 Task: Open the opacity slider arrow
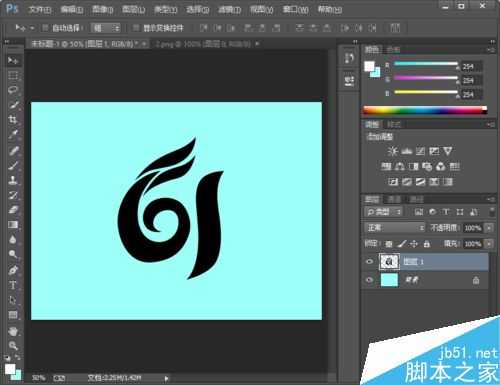click(489, 228)
